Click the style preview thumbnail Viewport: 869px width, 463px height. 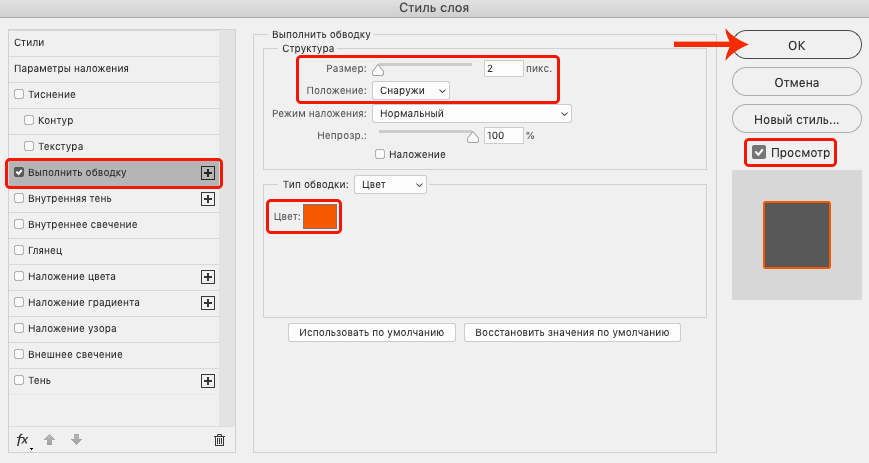796,235
